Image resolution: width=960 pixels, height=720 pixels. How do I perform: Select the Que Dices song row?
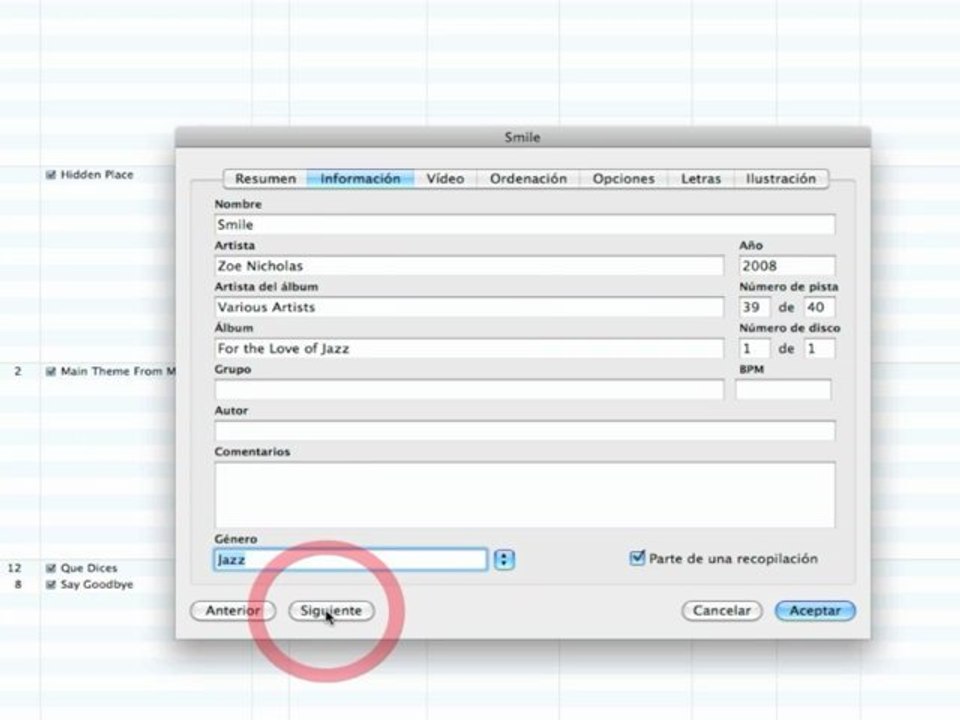[x=89, y=568]
